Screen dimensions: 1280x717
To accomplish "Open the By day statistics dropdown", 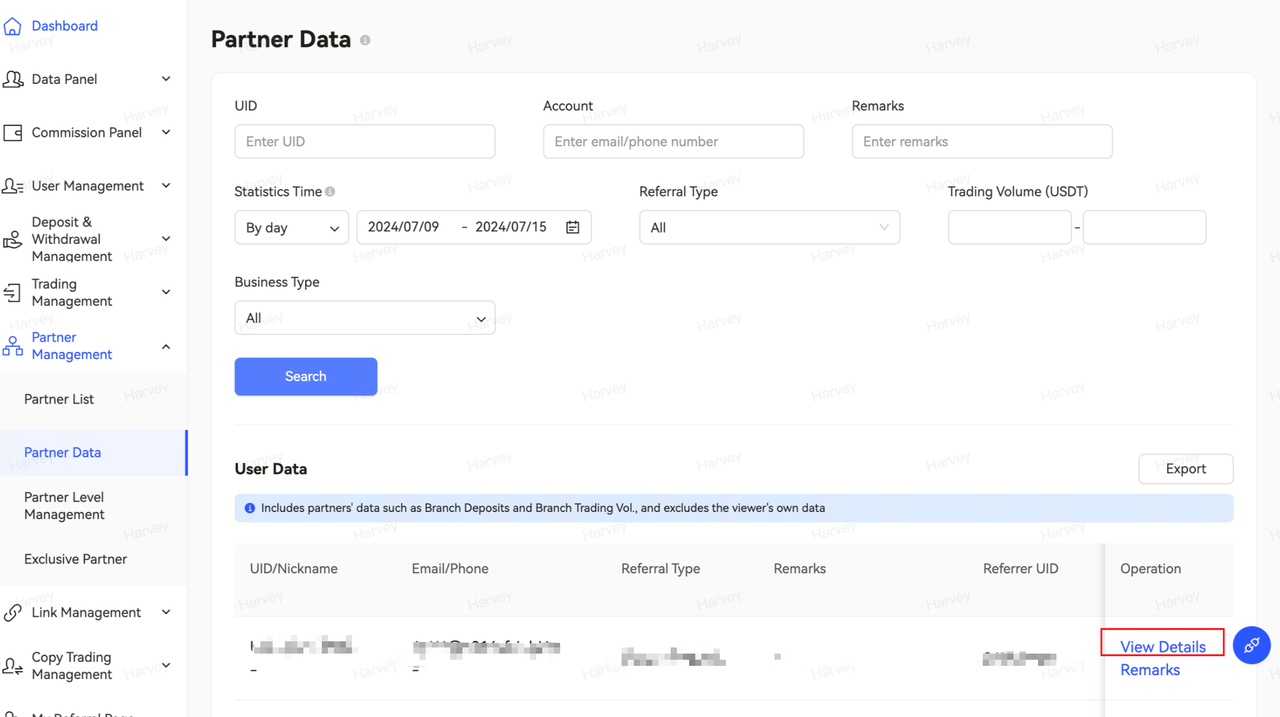I will point(292,228).
